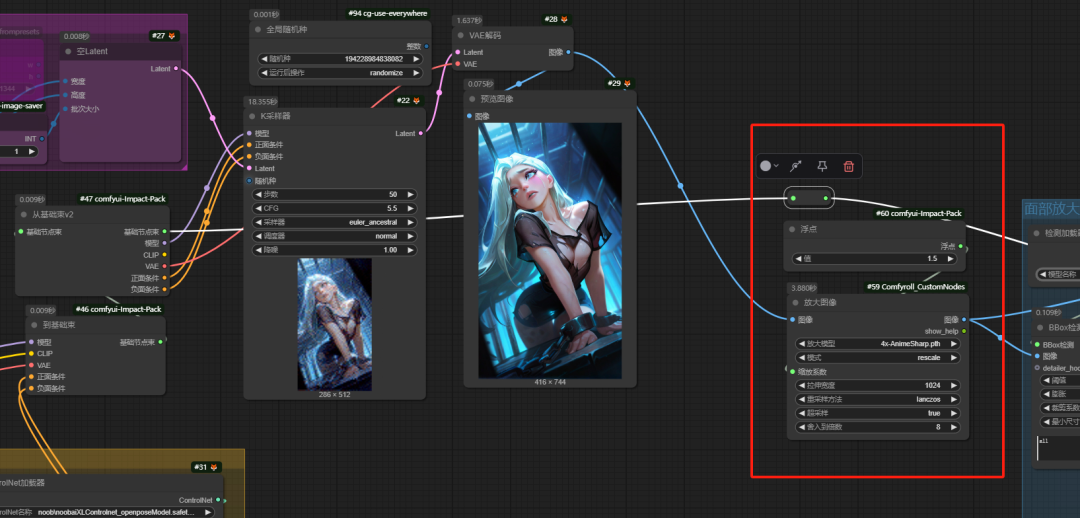This screenshot has height=518, width=1080.
Task: Click the #94 cg-use-everywhere badge
Action: [x=387, y=13]
